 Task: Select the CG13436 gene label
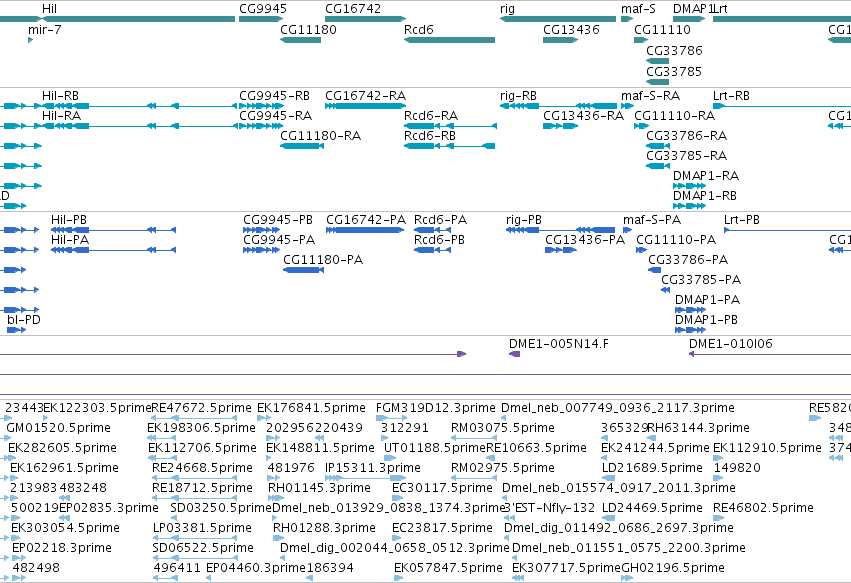pos(571,29)
